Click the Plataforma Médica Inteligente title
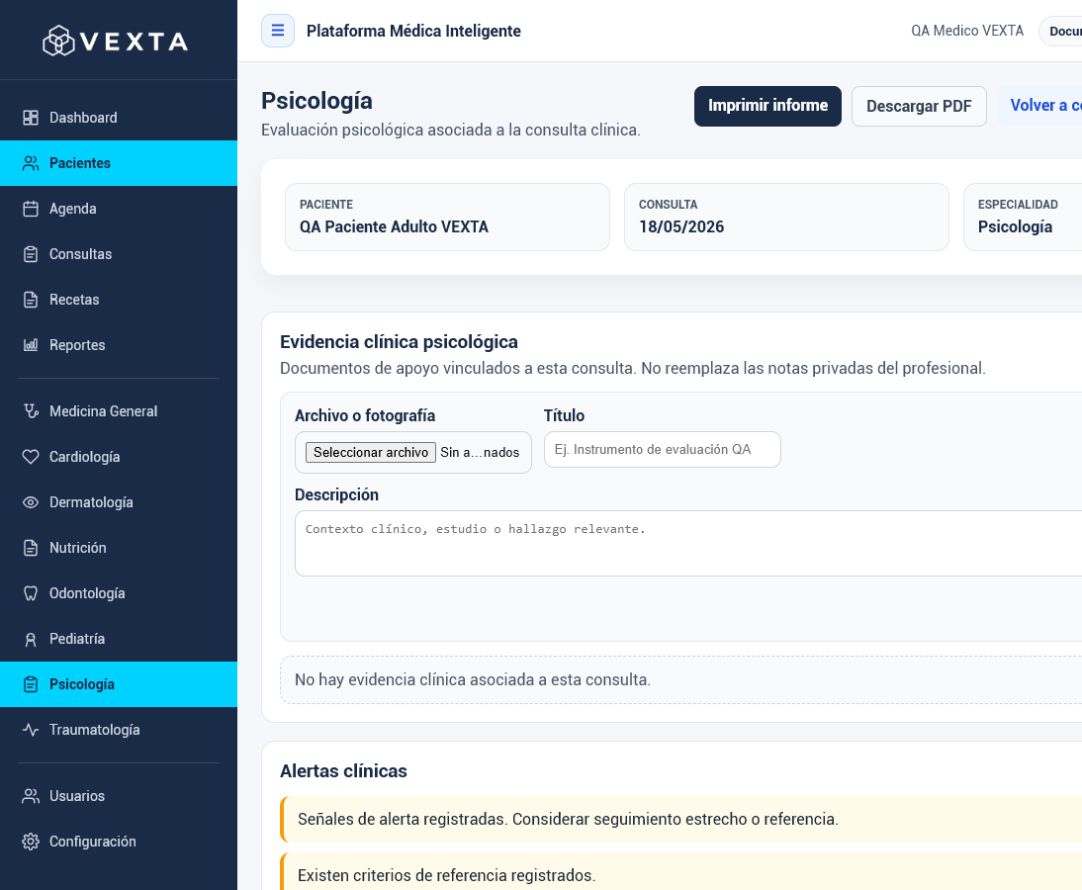Screen dimensions: 1082x890 413,31
